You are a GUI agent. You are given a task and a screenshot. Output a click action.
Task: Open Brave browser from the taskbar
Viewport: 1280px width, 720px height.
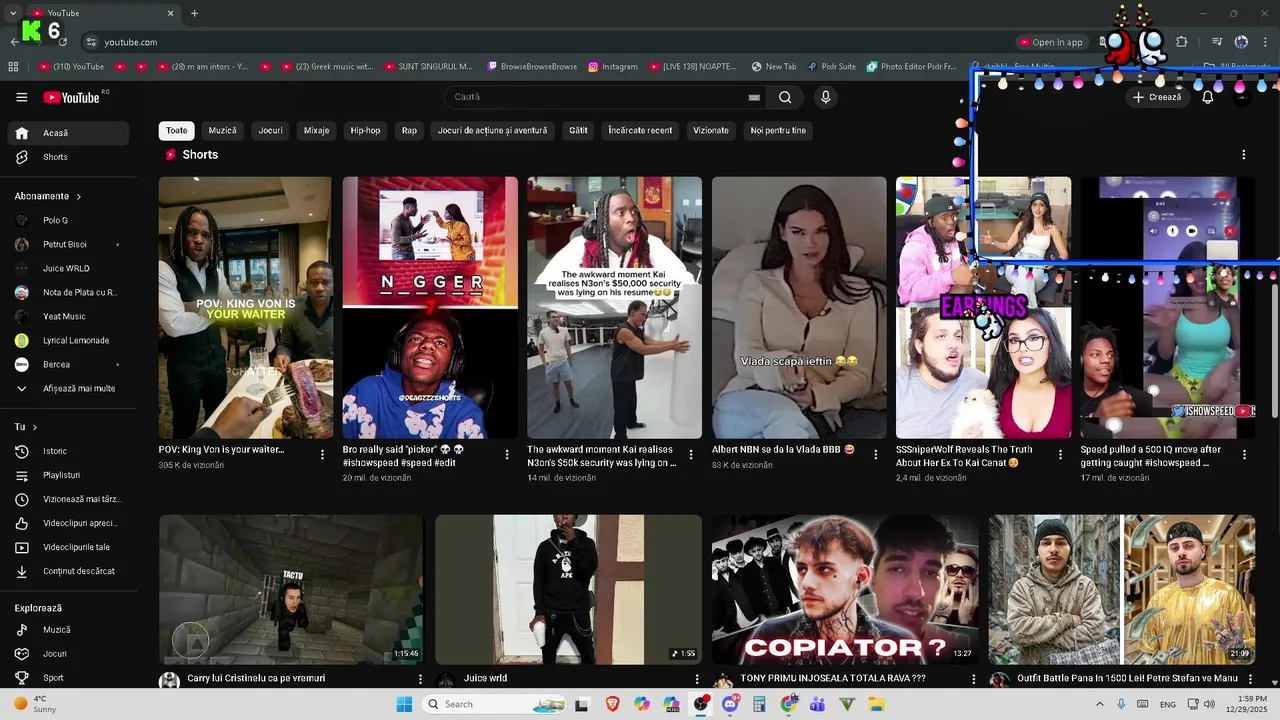(612, 704)
